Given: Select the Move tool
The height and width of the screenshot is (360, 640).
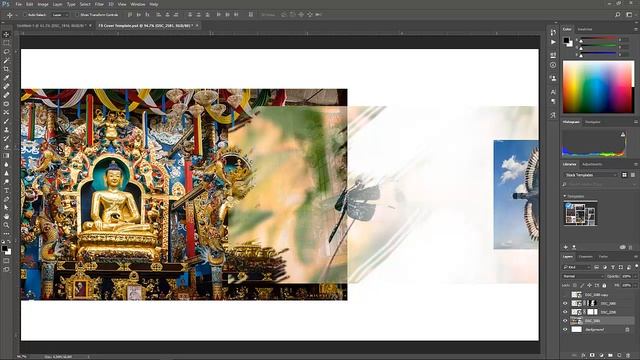Looking at the screenshot, I should 6,34.
